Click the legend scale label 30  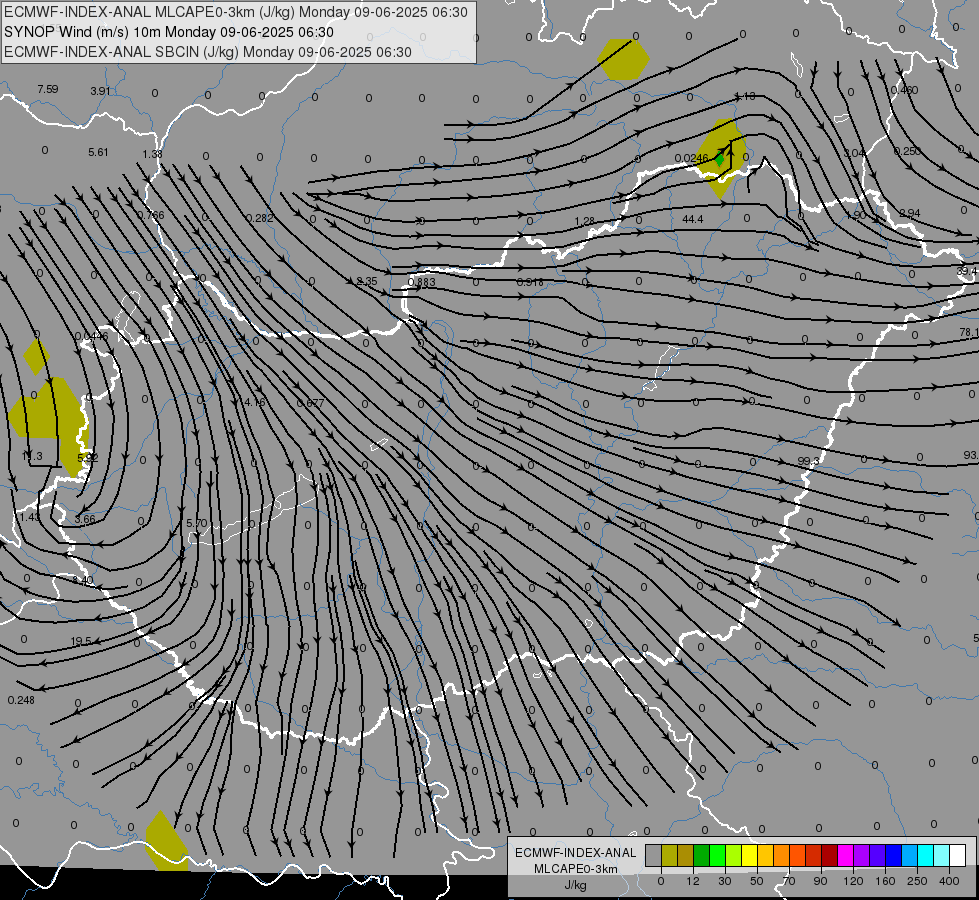pyautogui.click(x=724, y=881)
